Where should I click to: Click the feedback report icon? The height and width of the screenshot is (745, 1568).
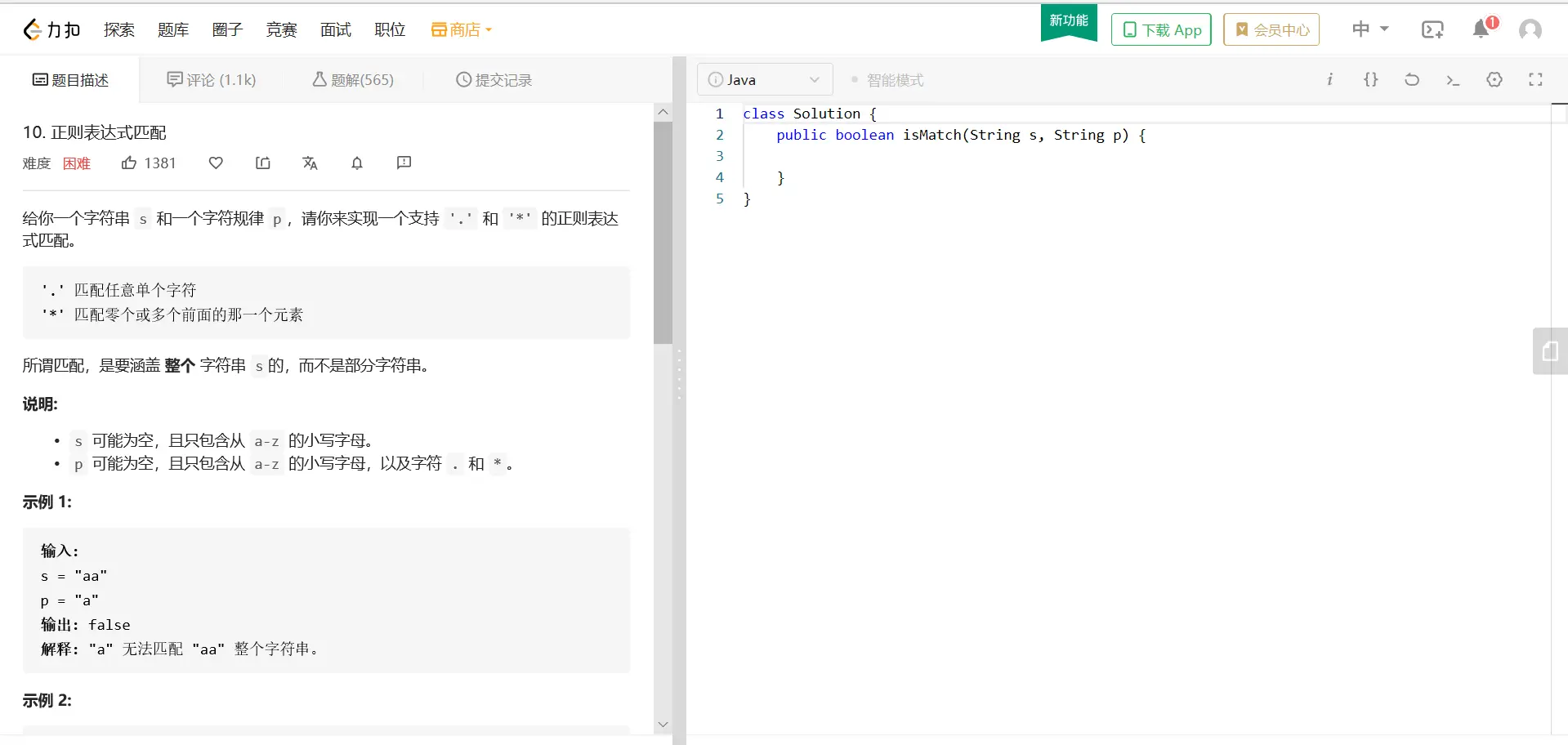[404, 163]
